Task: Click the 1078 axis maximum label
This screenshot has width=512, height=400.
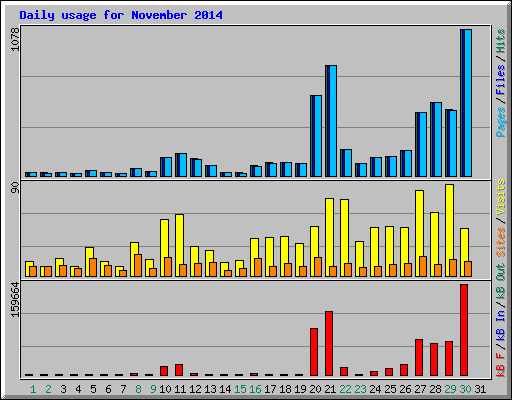Action: [x=15, y=39]
